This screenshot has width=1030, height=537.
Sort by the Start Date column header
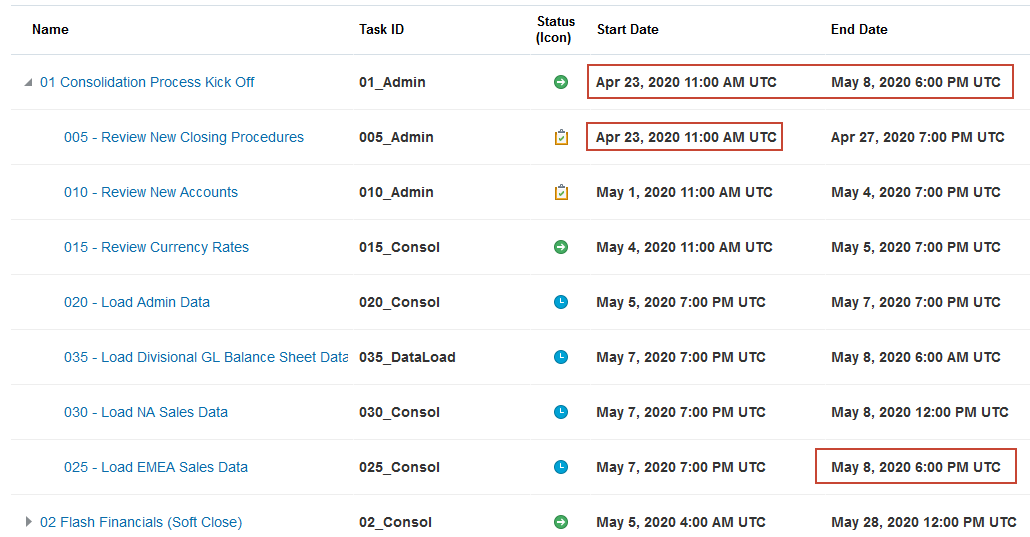pyautogui.click(x=628, y=29)
